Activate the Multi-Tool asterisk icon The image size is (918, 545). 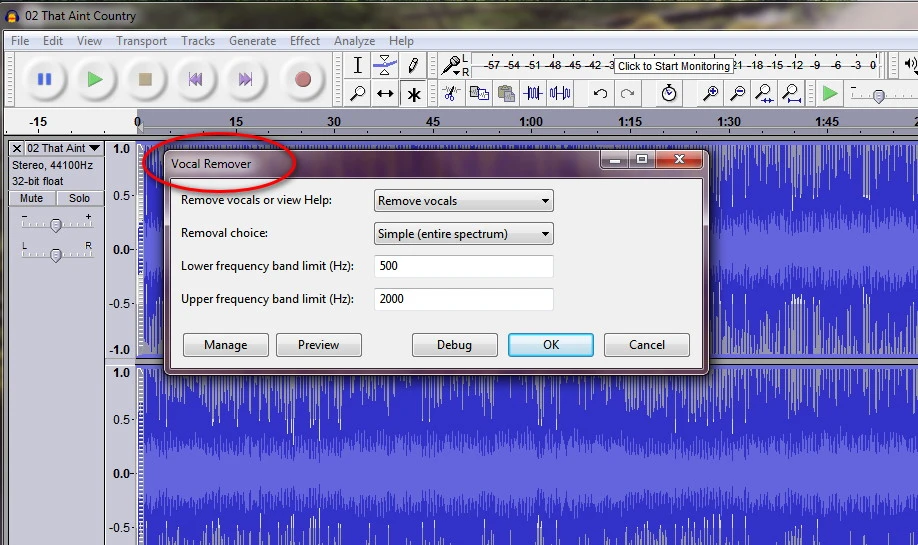[x=412, y=94]
